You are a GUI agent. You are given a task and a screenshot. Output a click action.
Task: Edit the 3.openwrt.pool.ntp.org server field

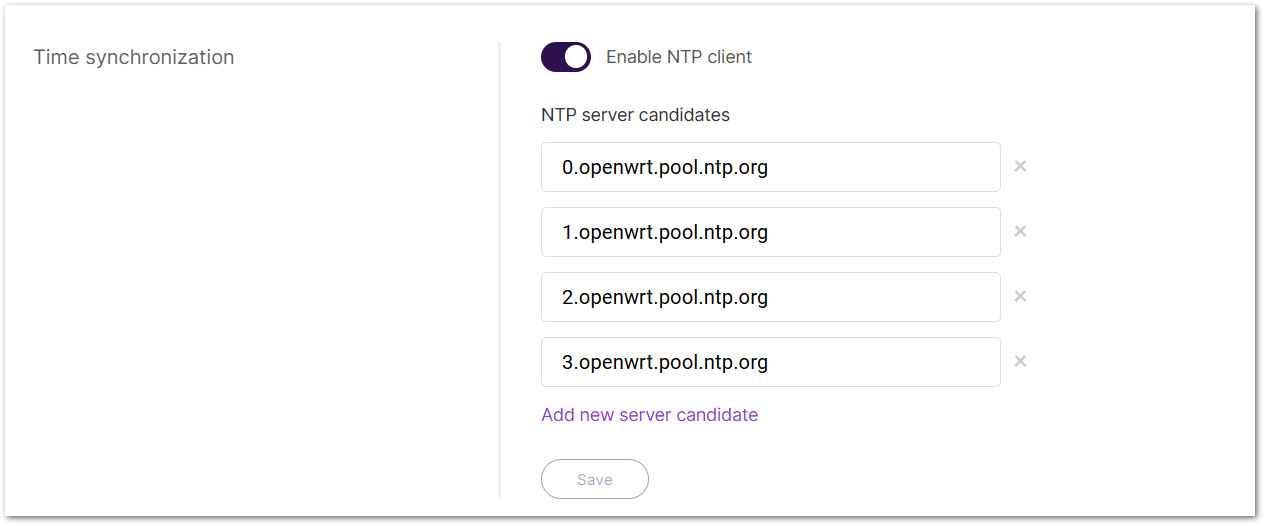click(770, 362)
